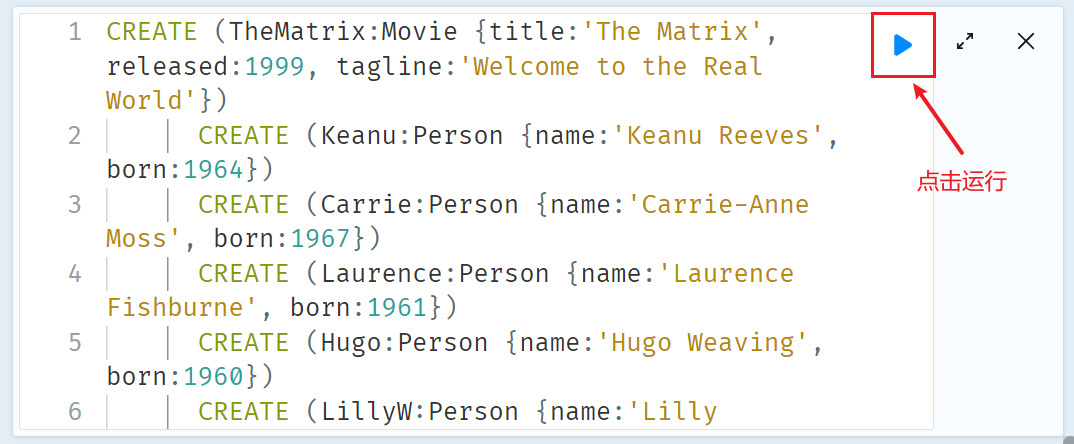Click line number 5 in the gutter
The image size is (1074, 444).
point(75,342)
